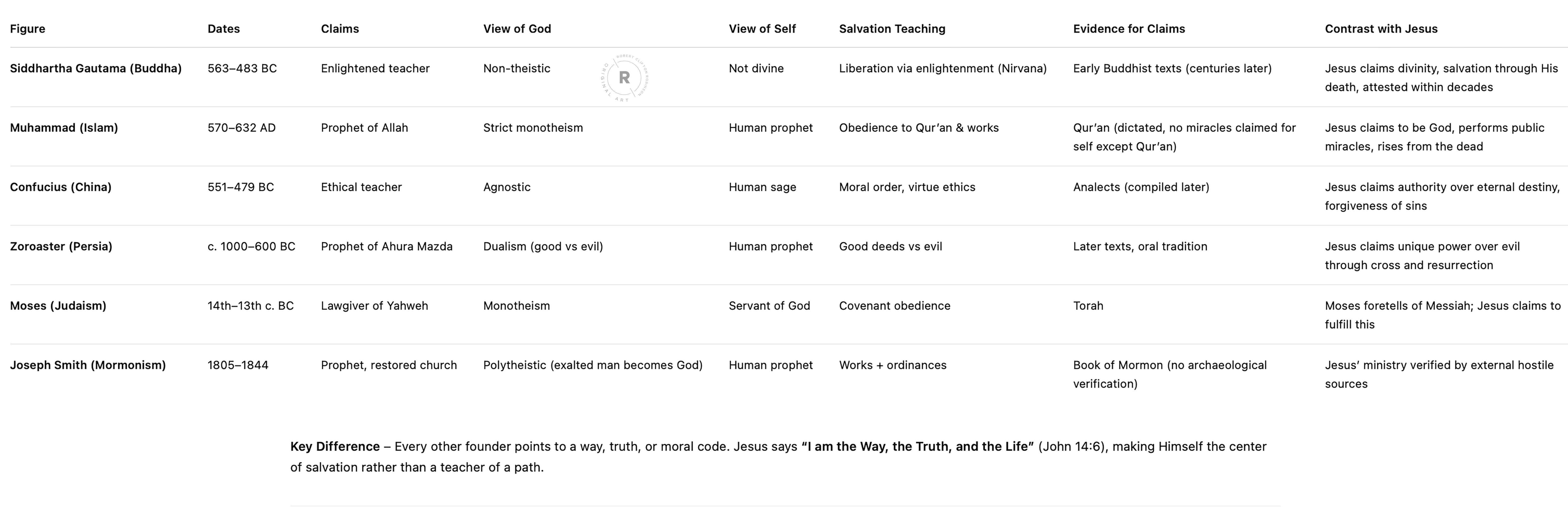1568x507 pixels.
Task: Select the Claims column header
Action: point(340,29)
